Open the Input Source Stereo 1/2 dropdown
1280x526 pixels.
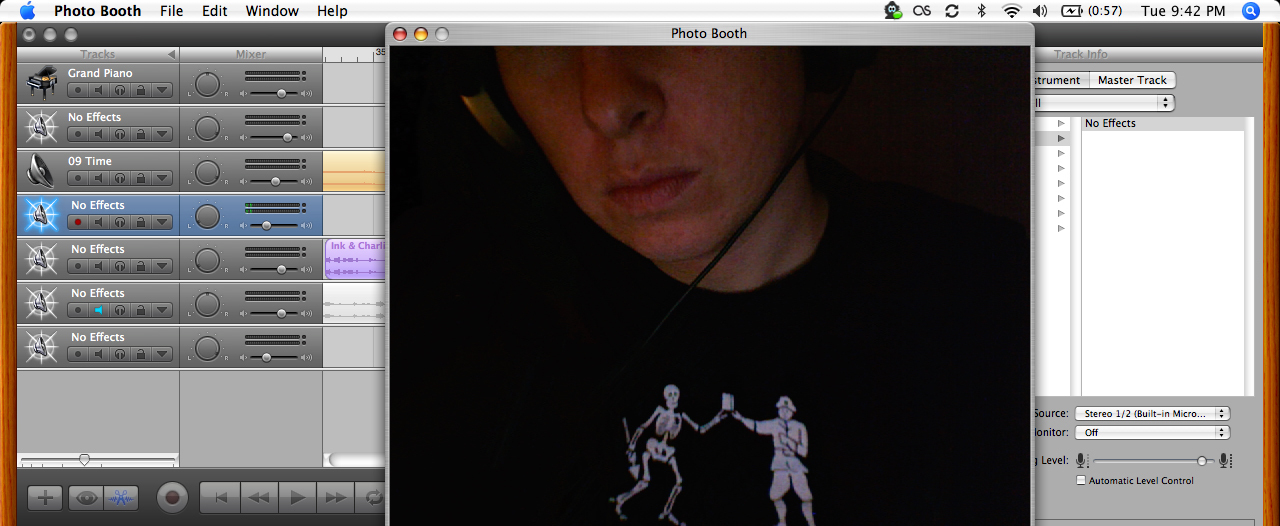pyautogui.click(x=1151, y=413)
